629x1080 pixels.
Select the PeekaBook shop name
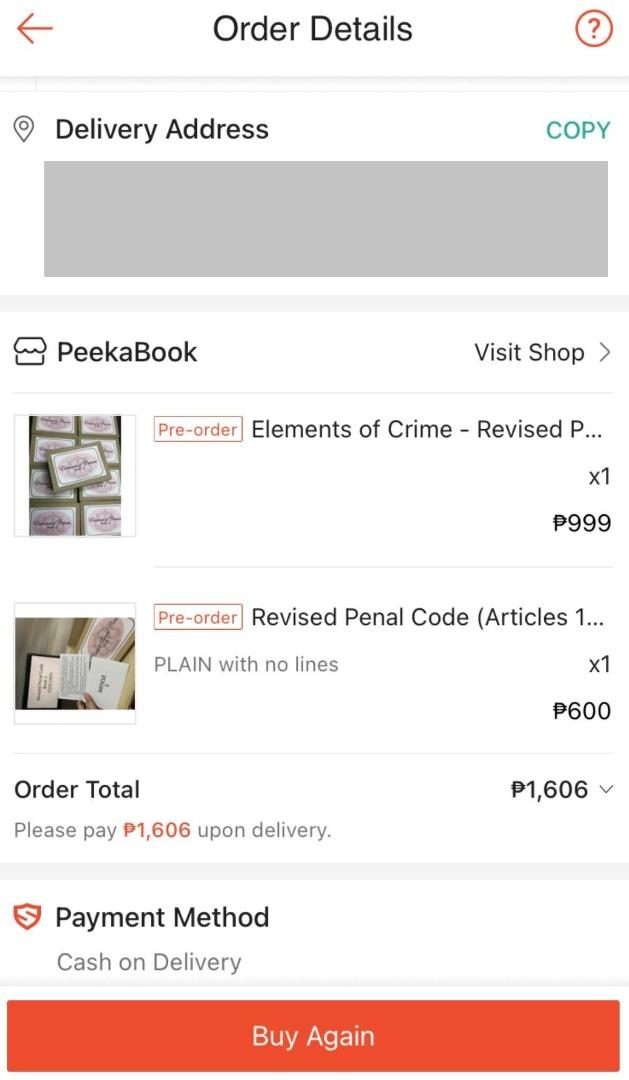(128, 352)
